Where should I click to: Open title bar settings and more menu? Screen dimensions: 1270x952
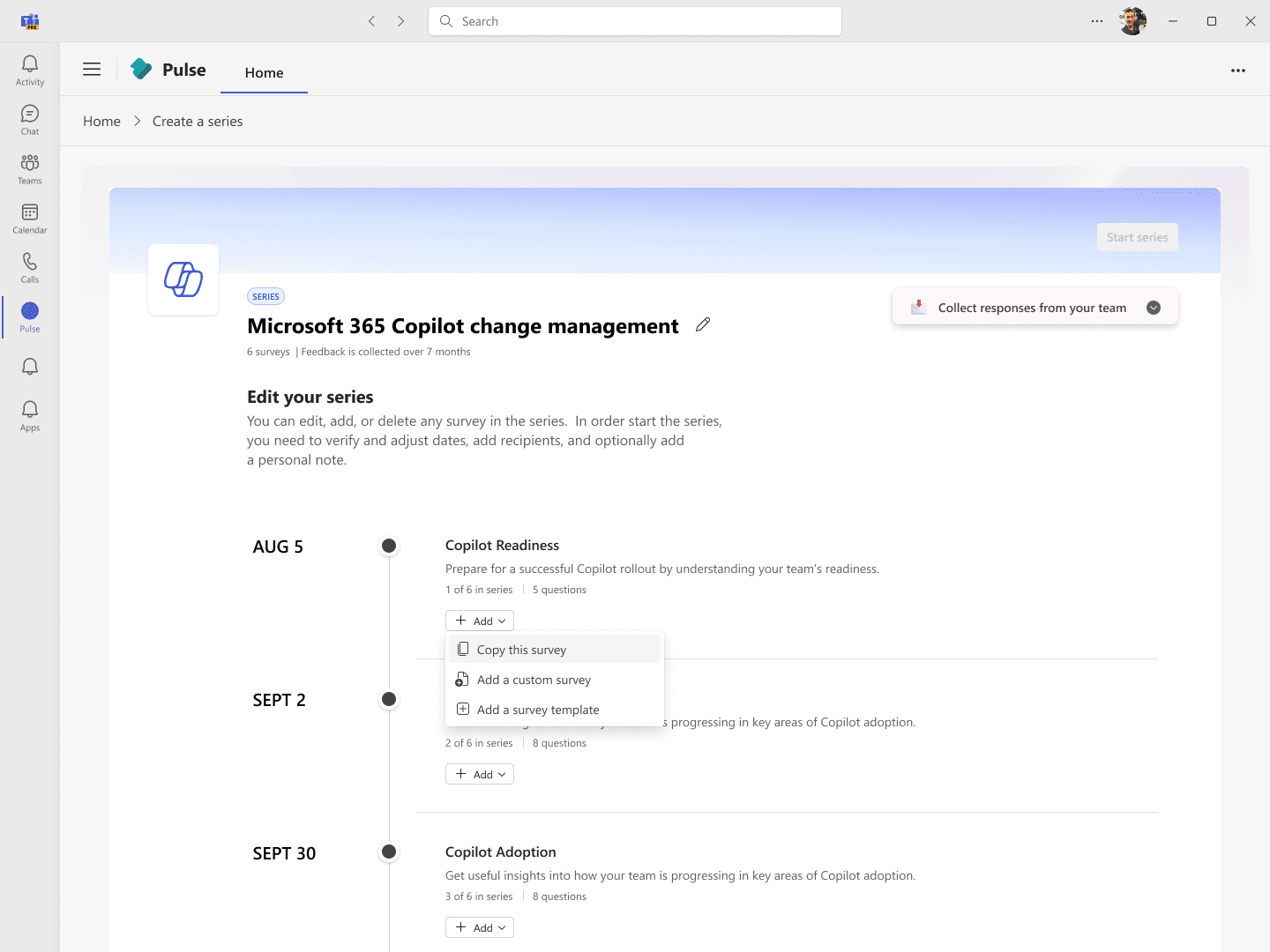coord(1097,21)
